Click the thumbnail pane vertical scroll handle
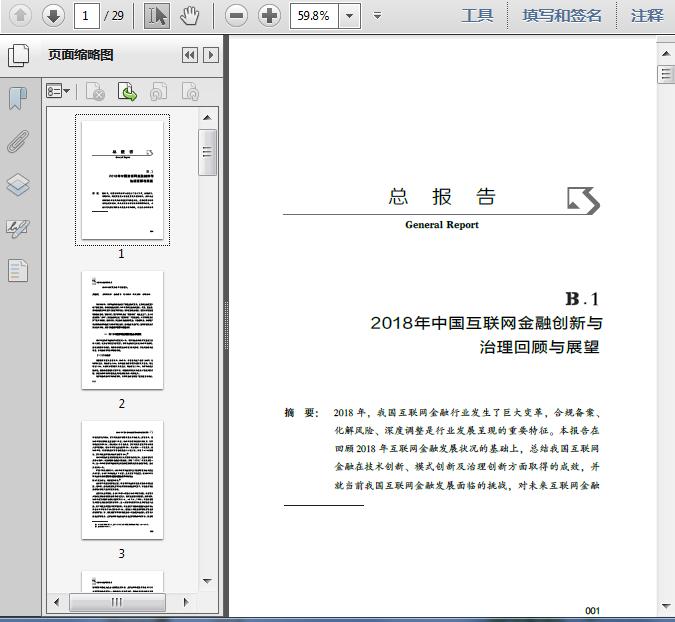Image resolution: width=675 pixels, height=622 pixels. tap(207, 152)
